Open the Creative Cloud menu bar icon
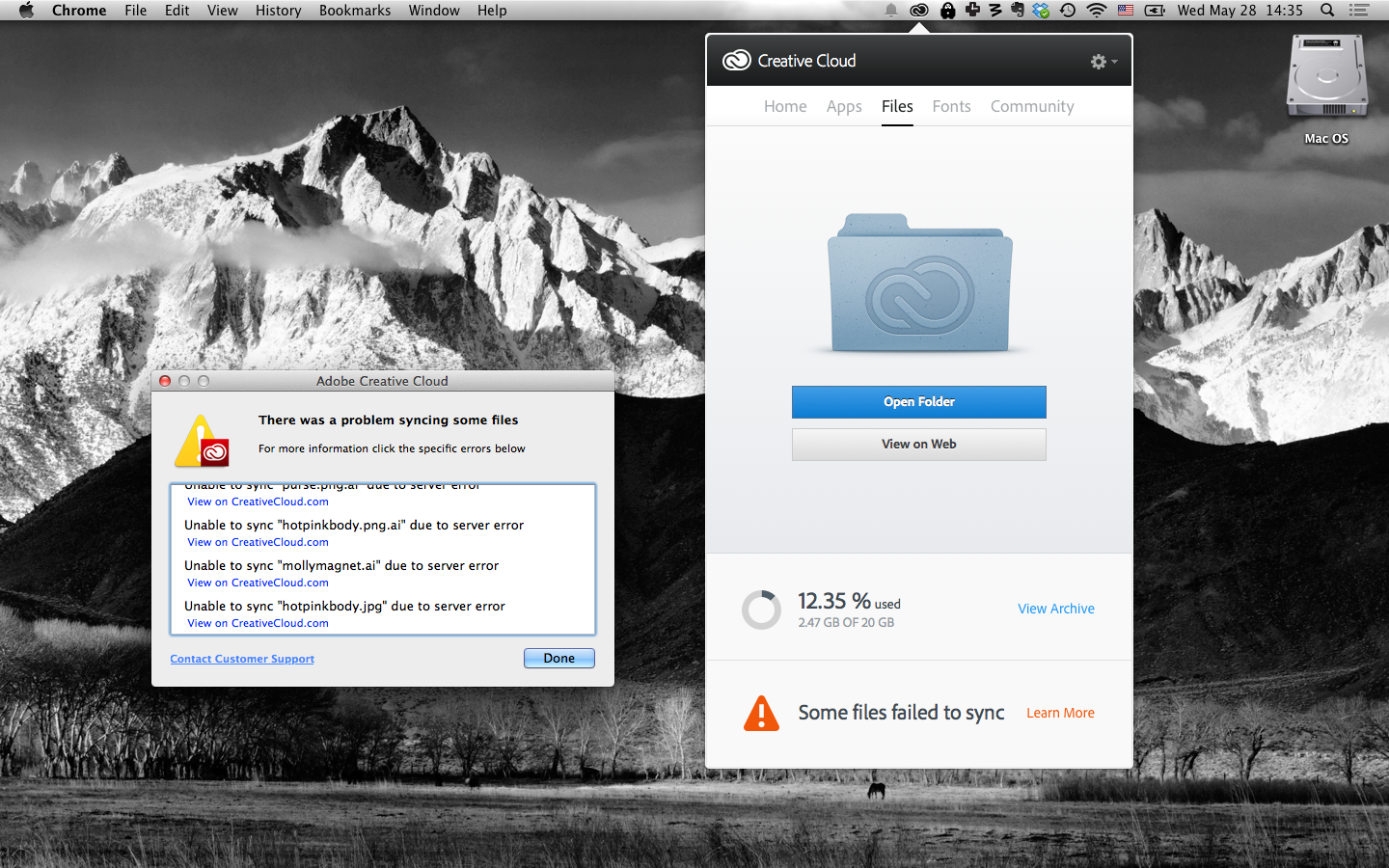1389x868 pixels. point(919,11)
